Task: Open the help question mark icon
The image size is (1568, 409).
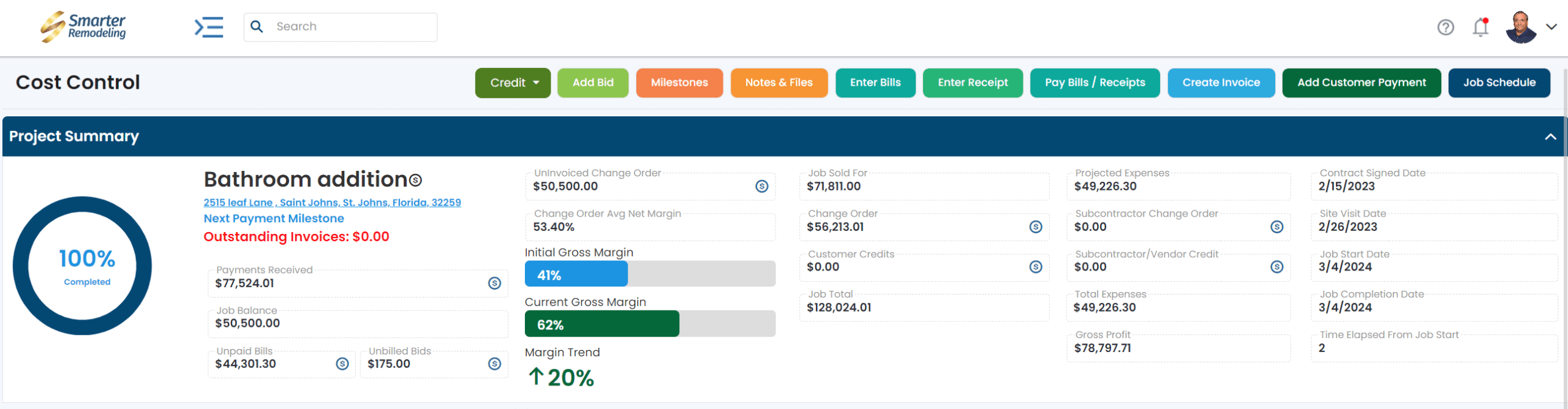Action: (1445, 27)
